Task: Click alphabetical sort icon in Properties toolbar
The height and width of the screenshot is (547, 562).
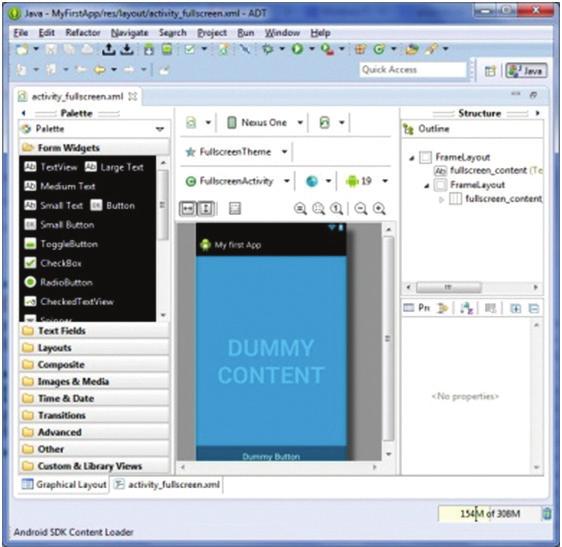Action: click(467, 308)
